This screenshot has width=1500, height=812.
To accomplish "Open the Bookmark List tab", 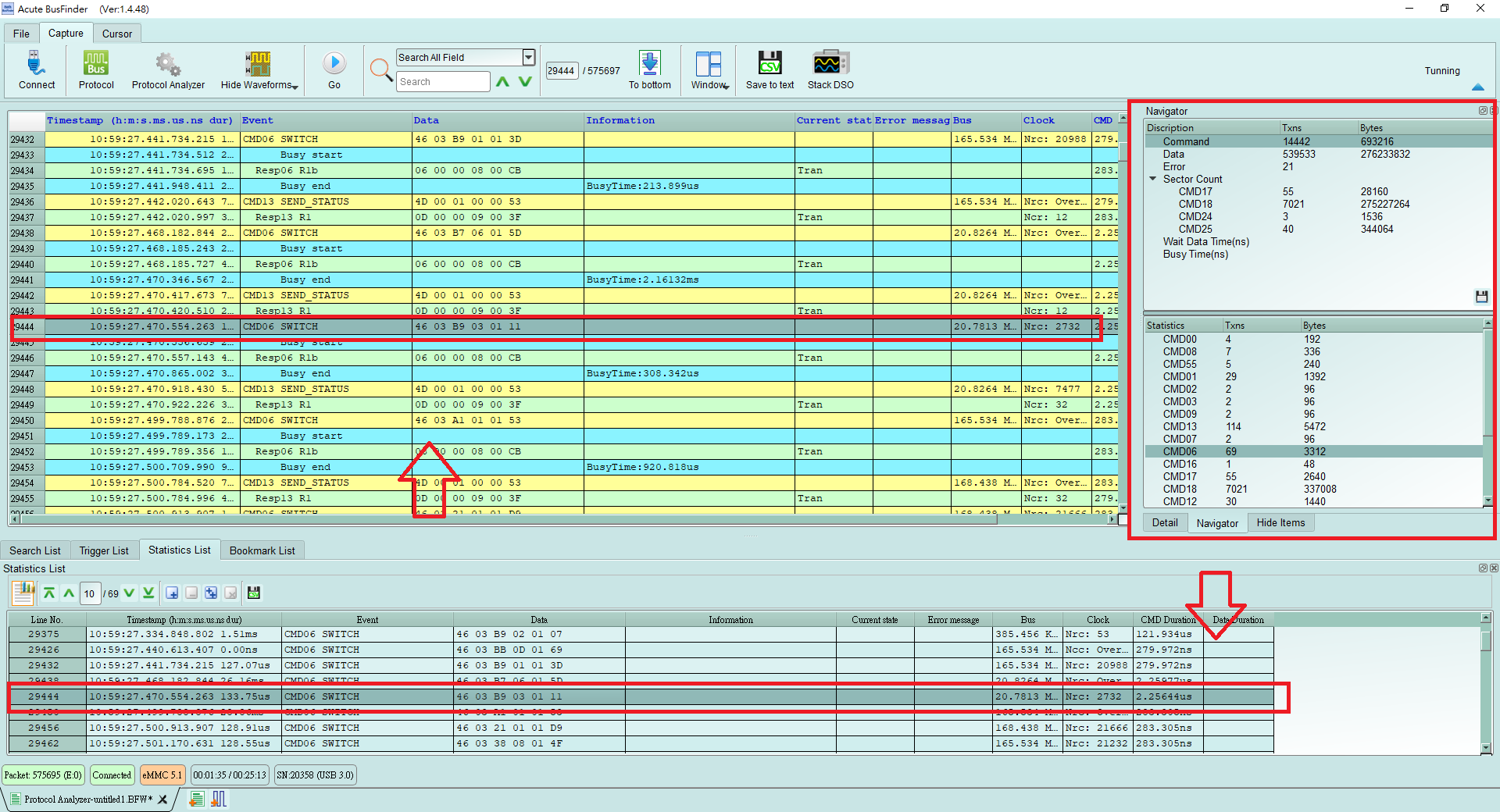I will 262,550.
